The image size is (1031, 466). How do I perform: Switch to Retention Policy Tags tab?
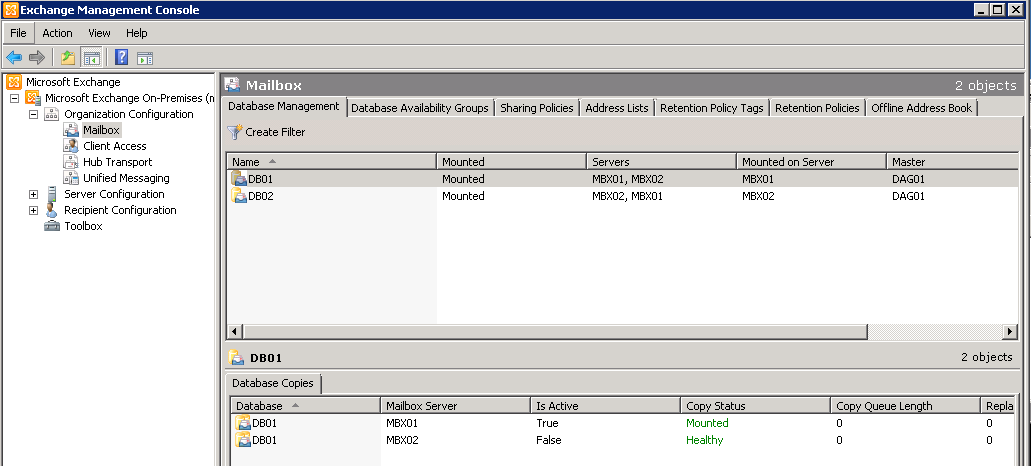coord(711,108)
